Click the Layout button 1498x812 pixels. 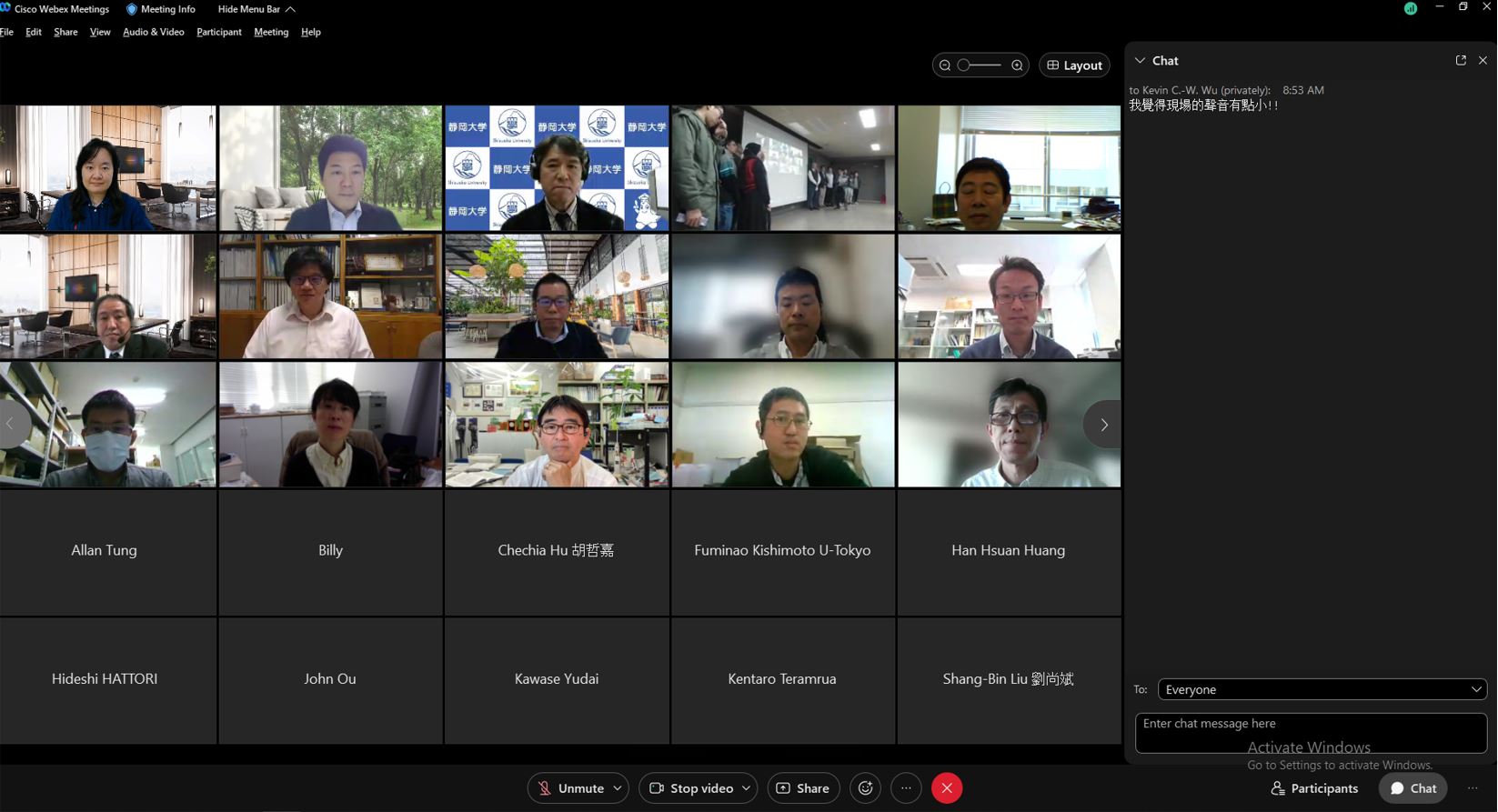pos(1074,65)
